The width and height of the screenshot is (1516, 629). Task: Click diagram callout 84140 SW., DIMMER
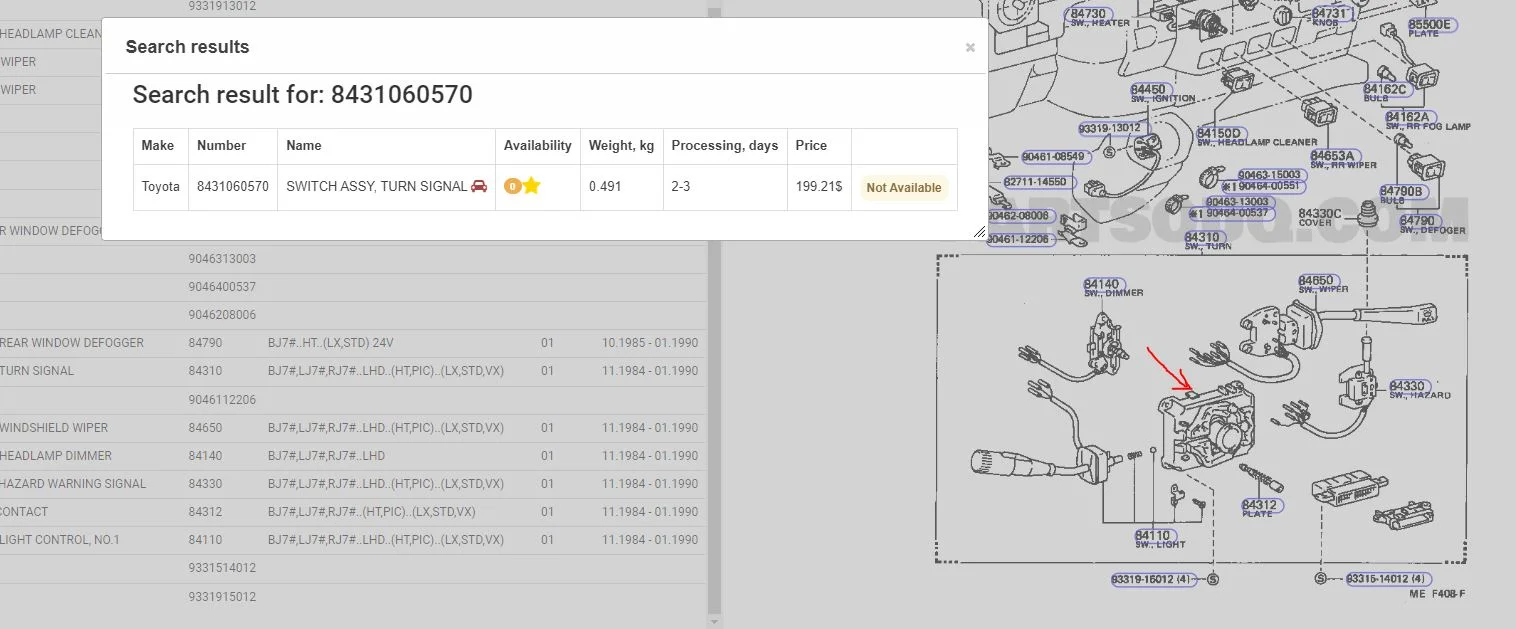1103,286
